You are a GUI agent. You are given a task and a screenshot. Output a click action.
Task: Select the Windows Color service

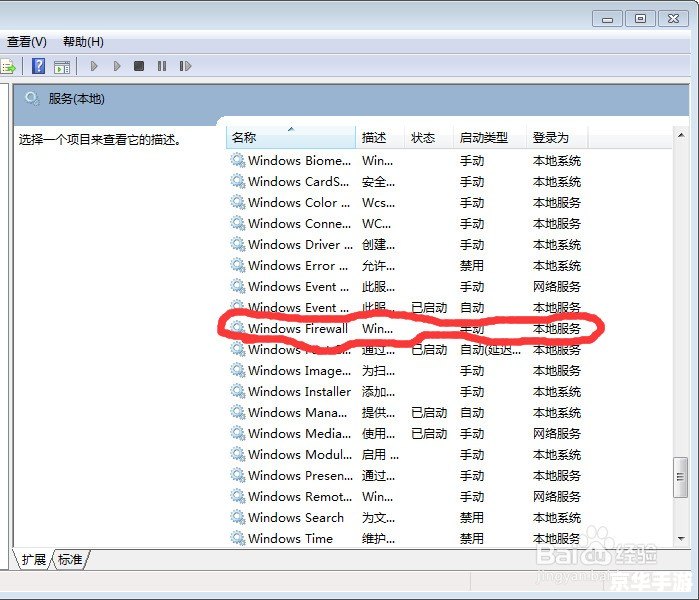pyautogui.click(x=406, y=202)
